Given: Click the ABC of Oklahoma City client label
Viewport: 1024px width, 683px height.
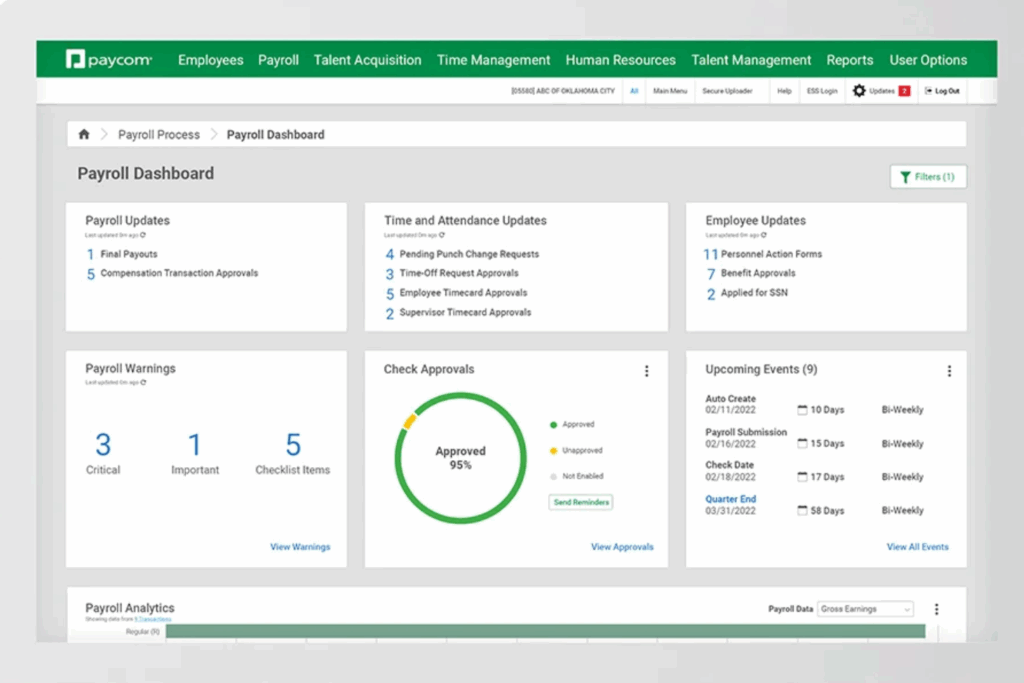Looking at the screenshot, I should (x=562, y=91).
